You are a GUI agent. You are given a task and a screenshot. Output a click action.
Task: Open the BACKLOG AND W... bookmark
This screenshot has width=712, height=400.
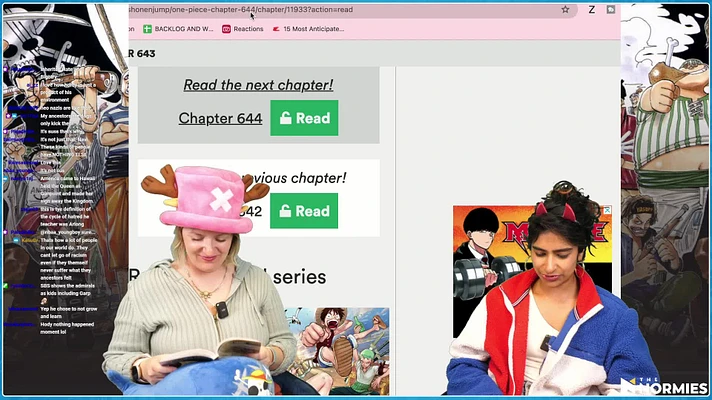tap(178, 29)
